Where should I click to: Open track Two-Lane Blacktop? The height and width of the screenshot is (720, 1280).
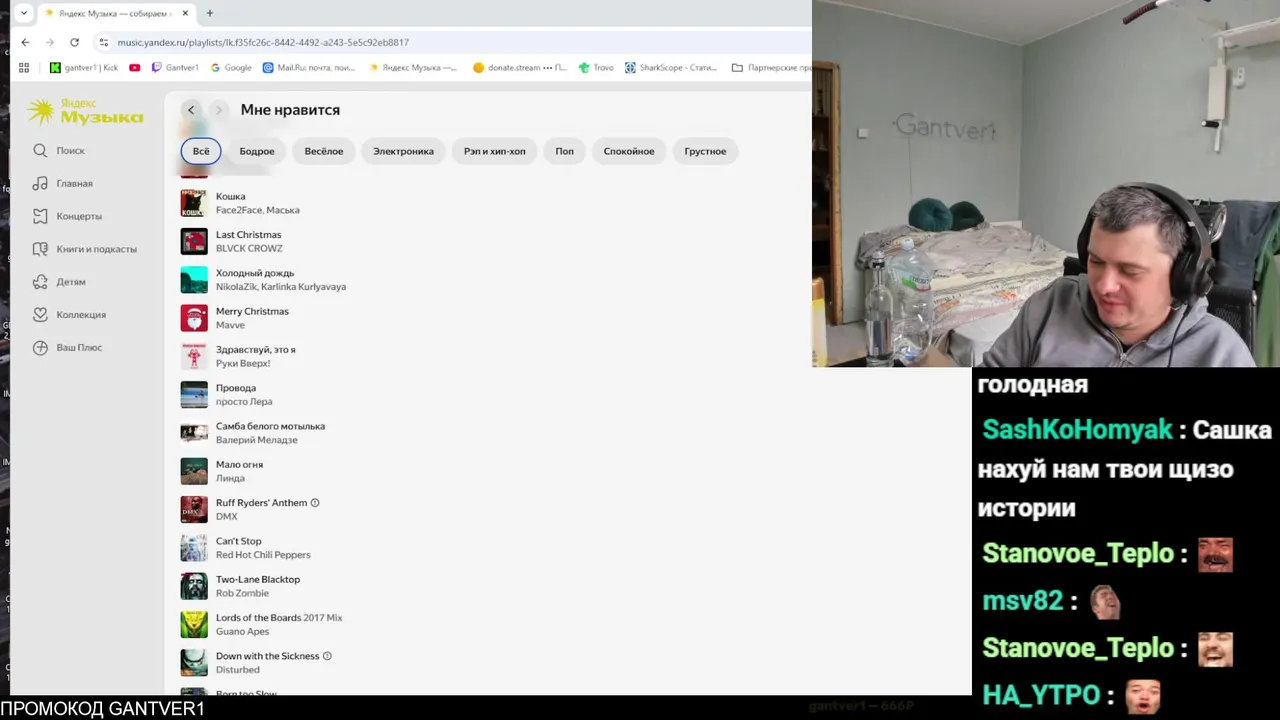(258, 579)
